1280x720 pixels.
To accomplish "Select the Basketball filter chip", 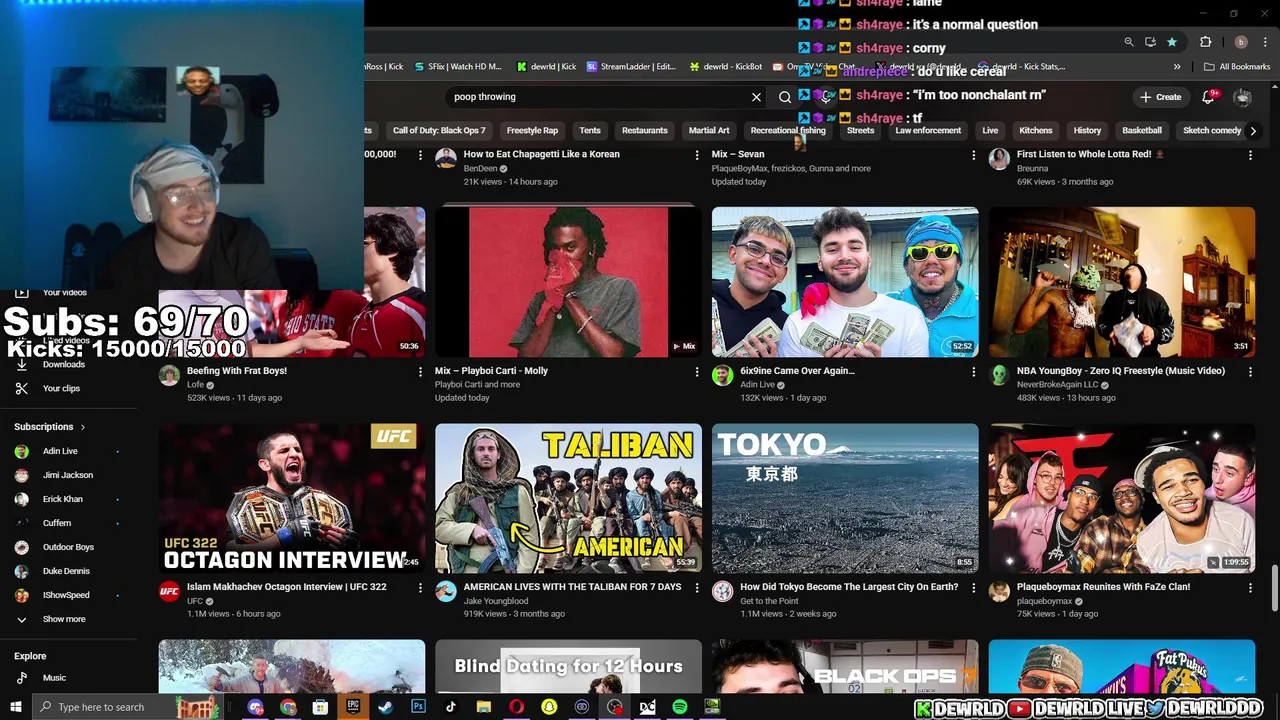I will point(1141,130).
